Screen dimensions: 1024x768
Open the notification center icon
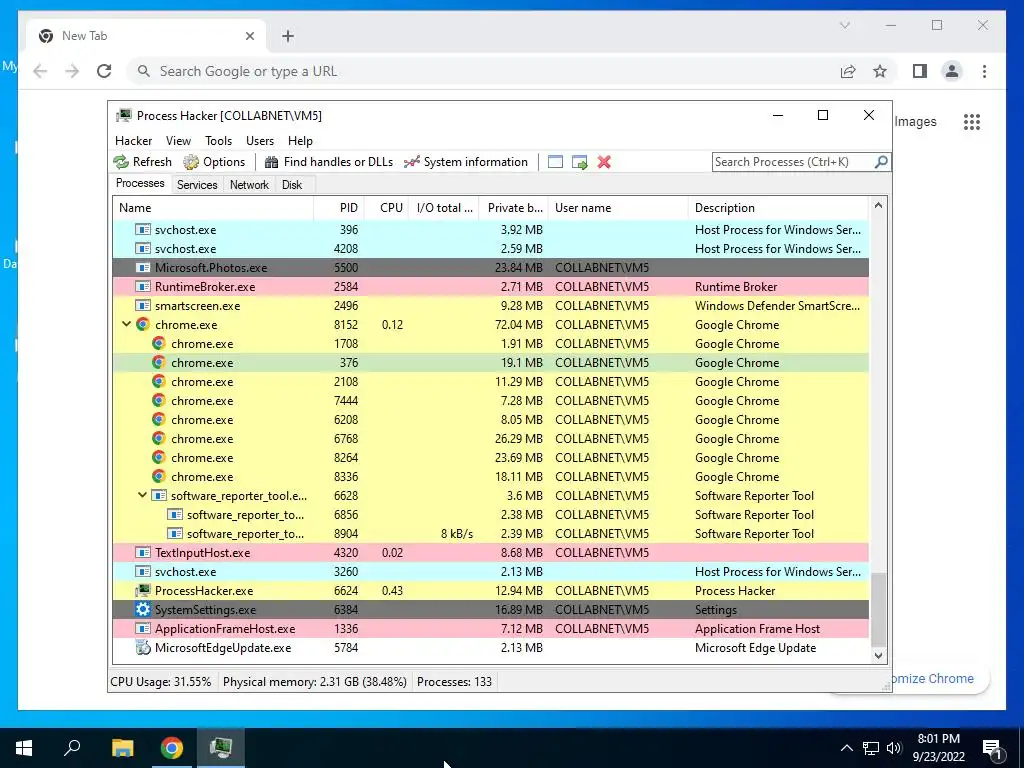click(x=993, y=748)
